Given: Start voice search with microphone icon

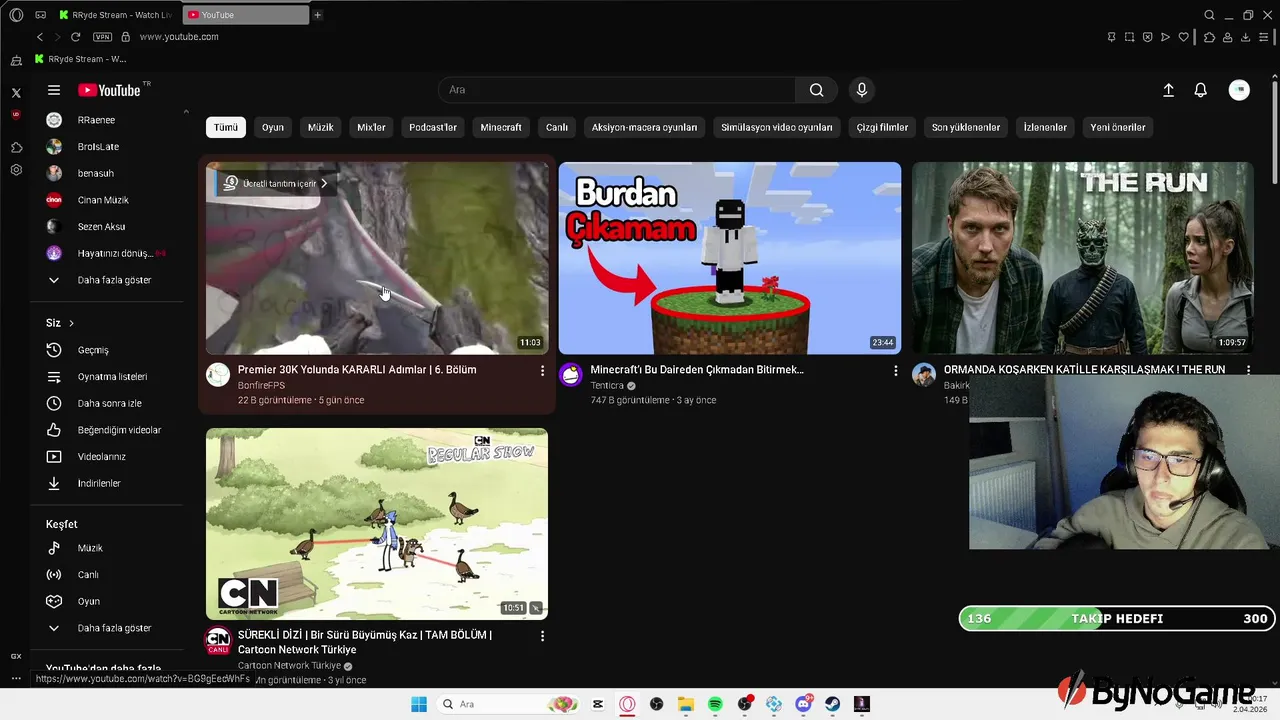Looking at the screenshot, I should (x=862, y=90).
